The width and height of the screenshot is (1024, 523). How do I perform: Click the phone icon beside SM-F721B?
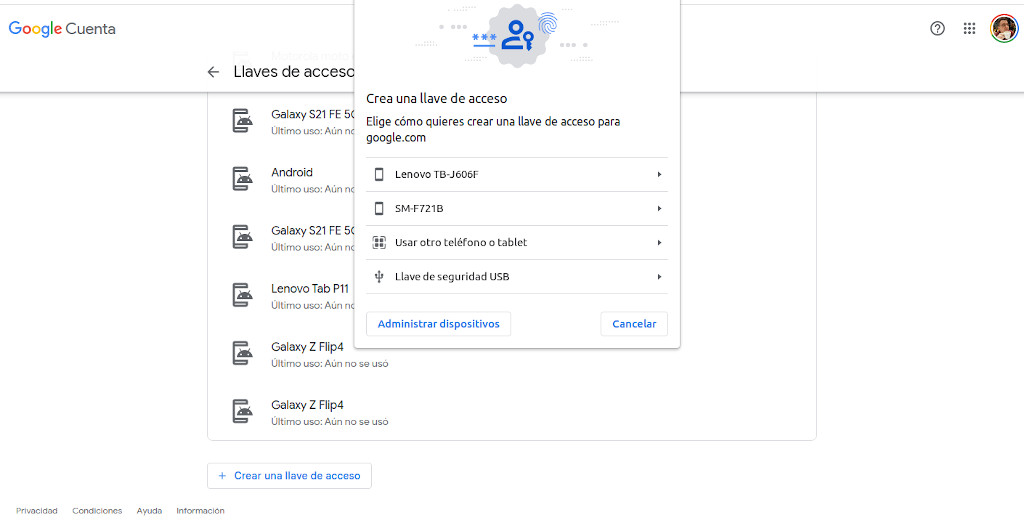[379, 209]
